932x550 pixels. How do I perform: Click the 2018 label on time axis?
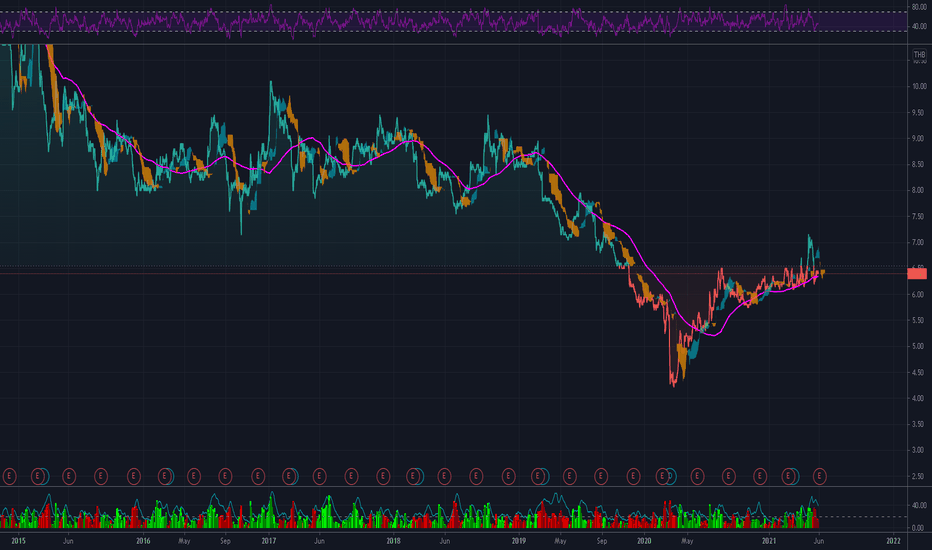(393, 541)
